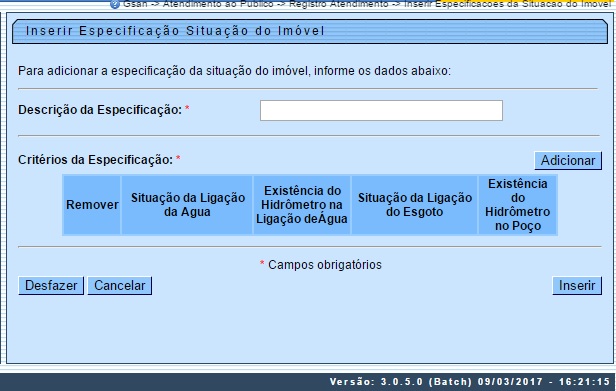Image resolution: width=616 pixels, height=391 pixels.
Task: Select the Situação da Ligação do Esgoto header
Action: click(x=414, y=205)
